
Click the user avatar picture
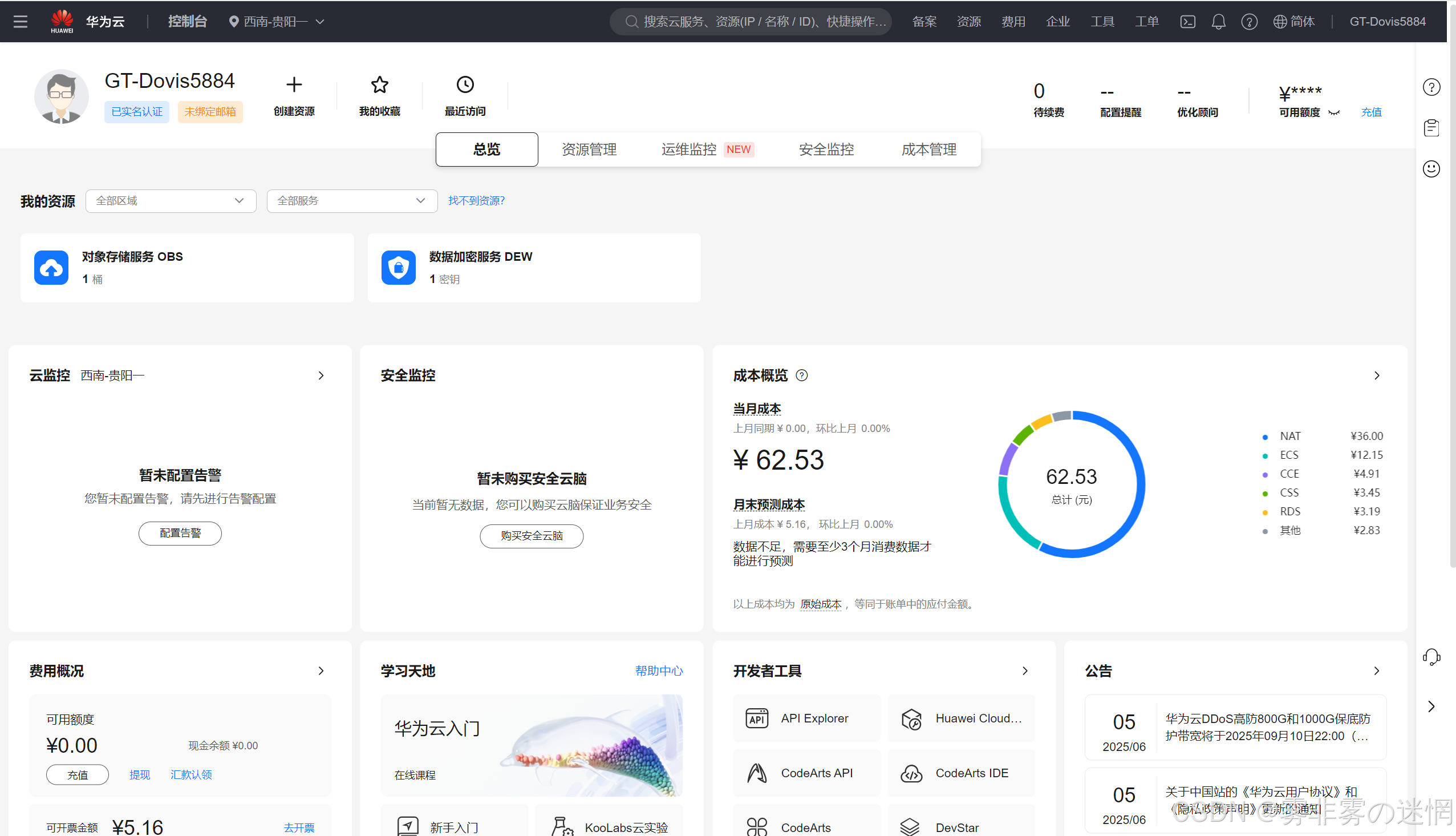pos(62,96)
